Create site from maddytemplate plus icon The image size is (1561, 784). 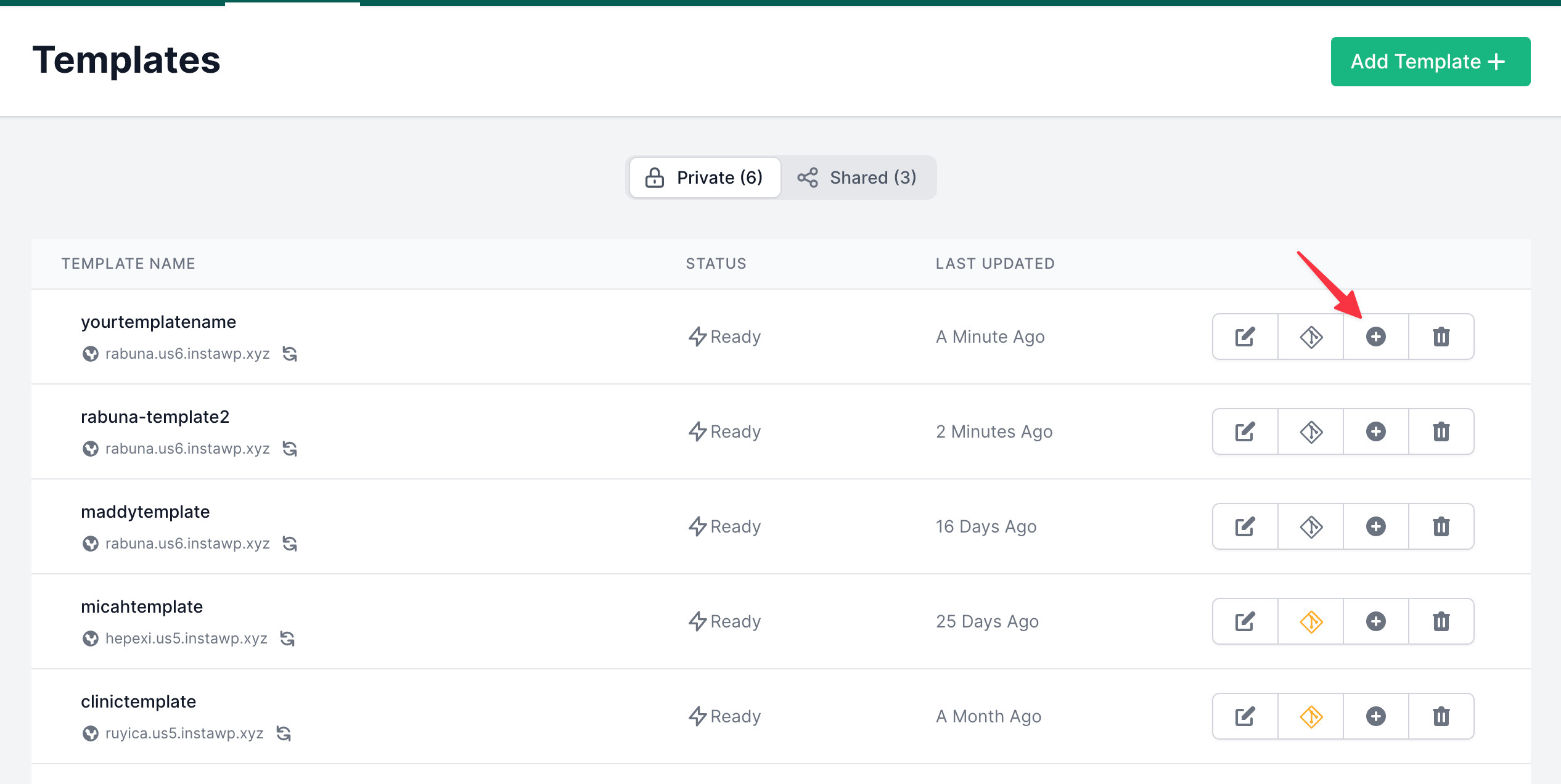pyautogui.click(x=1376, y=526)
